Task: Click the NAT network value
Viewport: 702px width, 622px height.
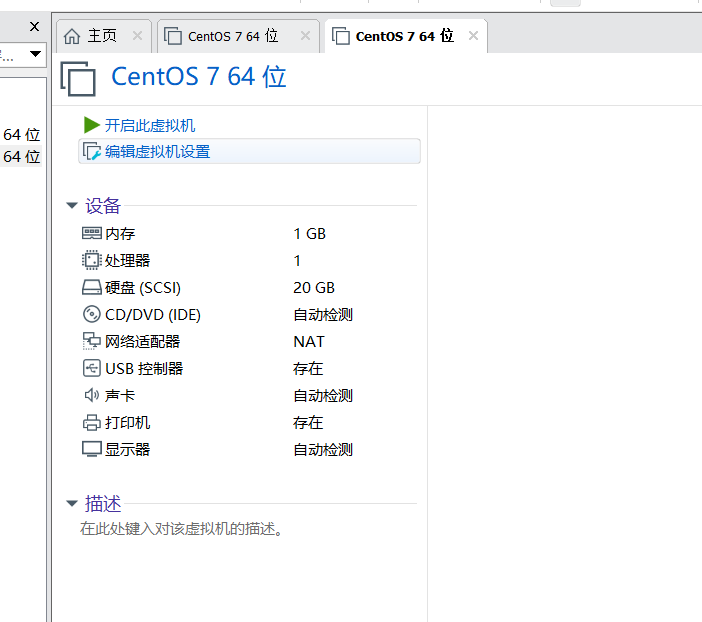Action: 309,342
